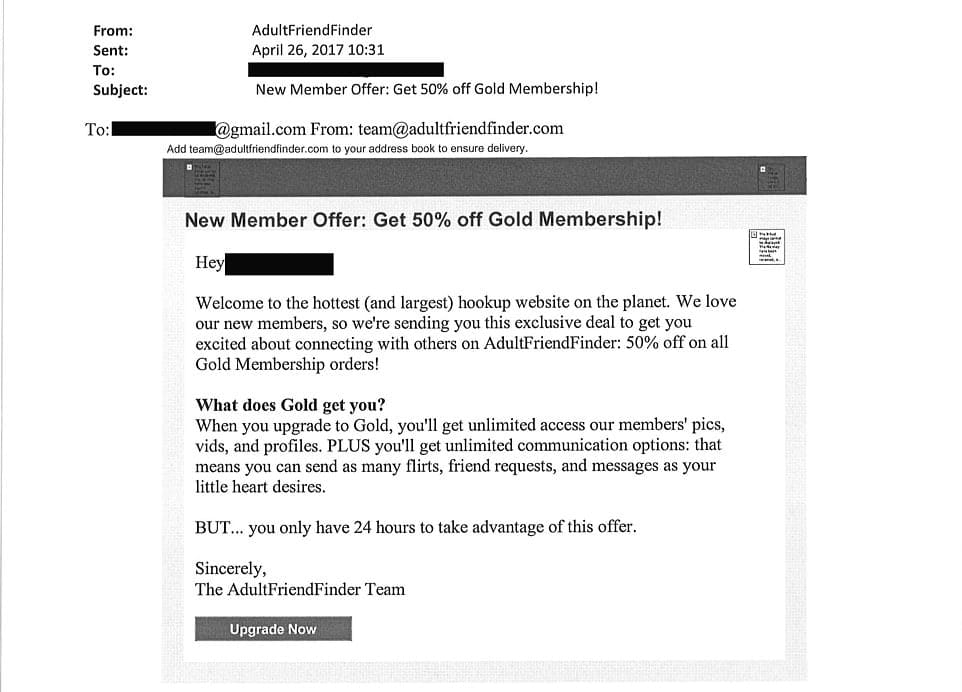Click the sent date April 26, 2017 10:31

[318, 50]
